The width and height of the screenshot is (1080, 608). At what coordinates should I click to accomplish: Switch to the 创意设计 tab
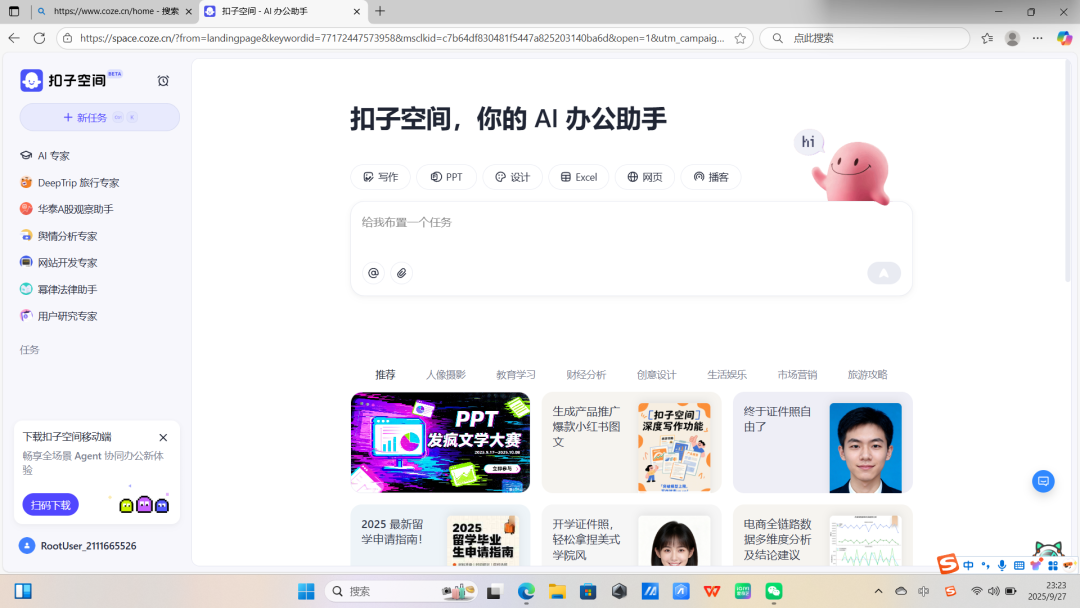656,375
